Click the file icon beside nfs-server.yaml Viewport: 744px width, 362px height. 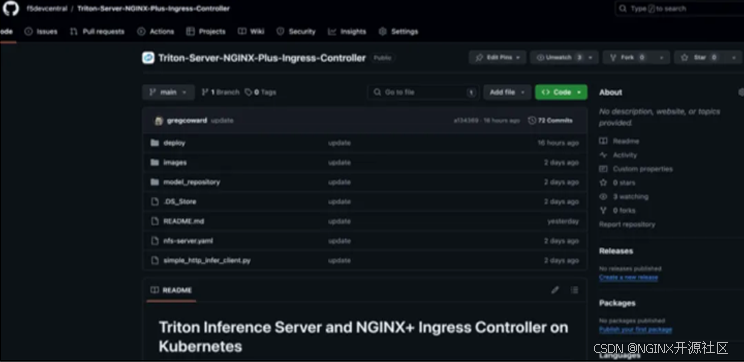click(x=154, y=241)
